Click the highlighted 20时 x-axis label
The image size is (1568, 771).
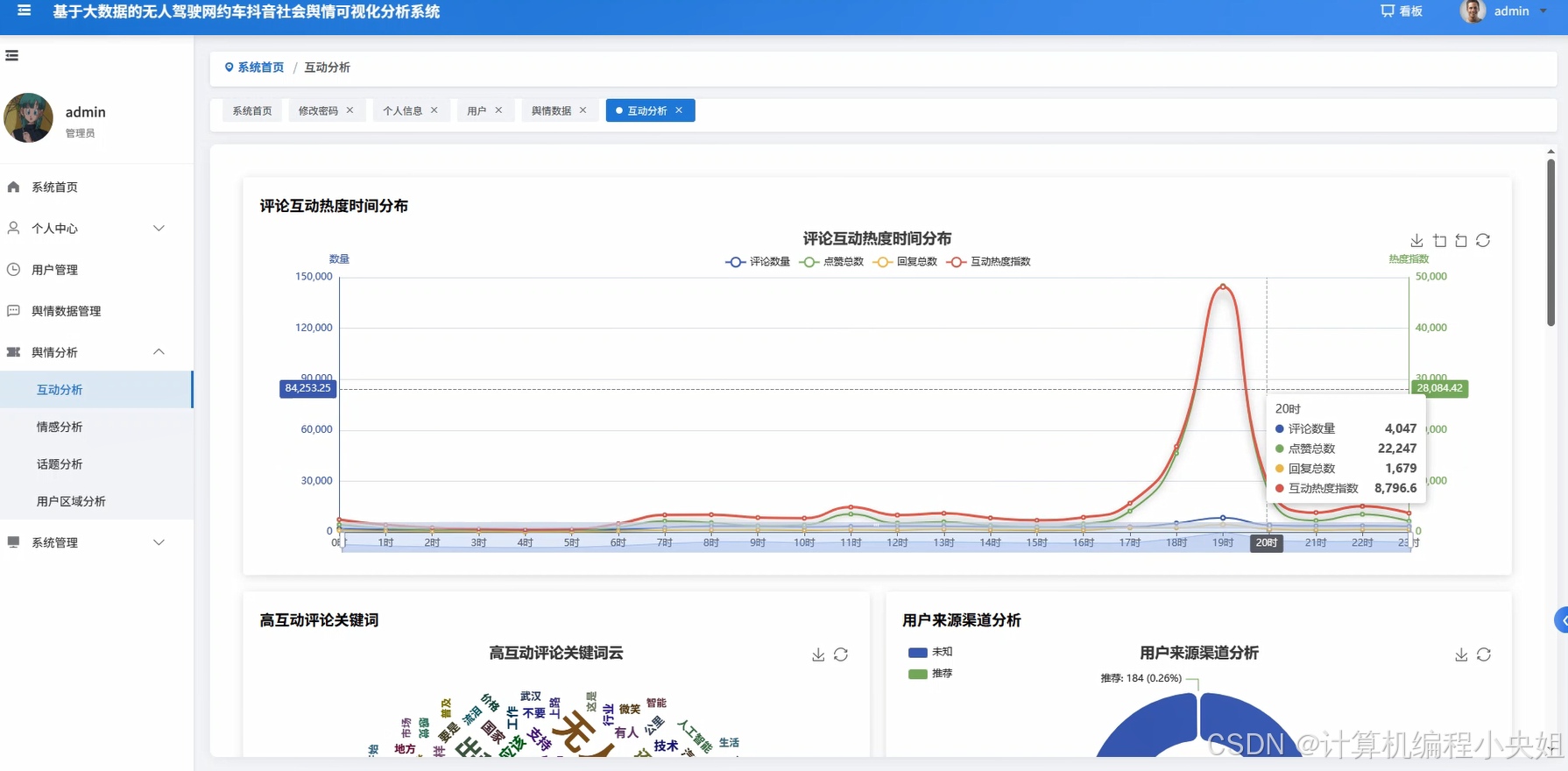(x=1267, y=543)
